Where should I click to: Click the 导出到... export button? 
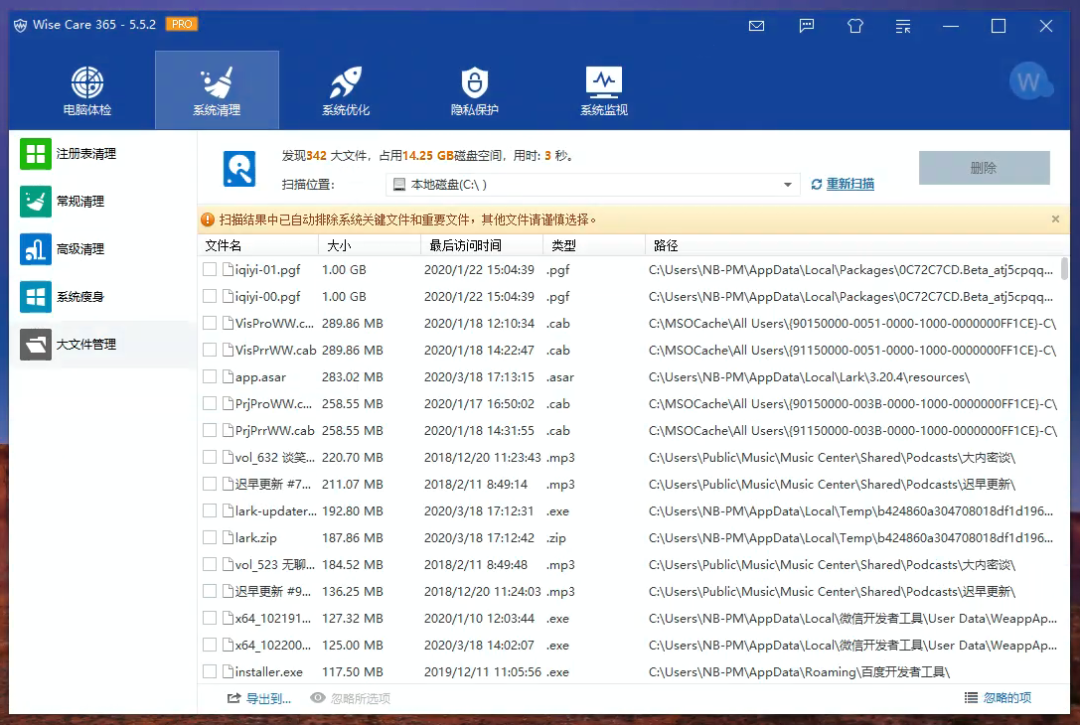[259, 698]
